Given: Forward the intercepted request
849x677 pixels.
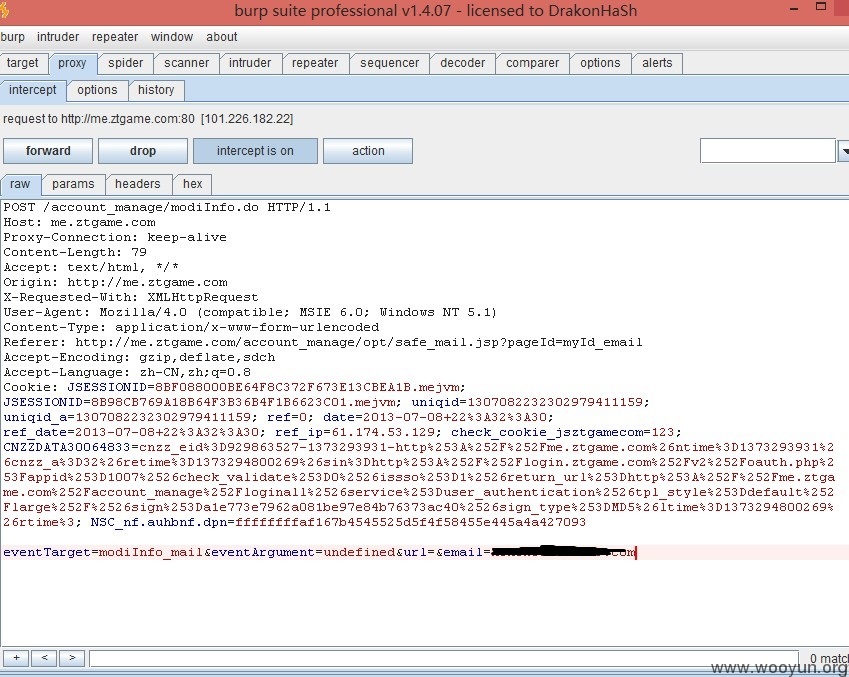Looking at the screenshot, I should (48, 151).
